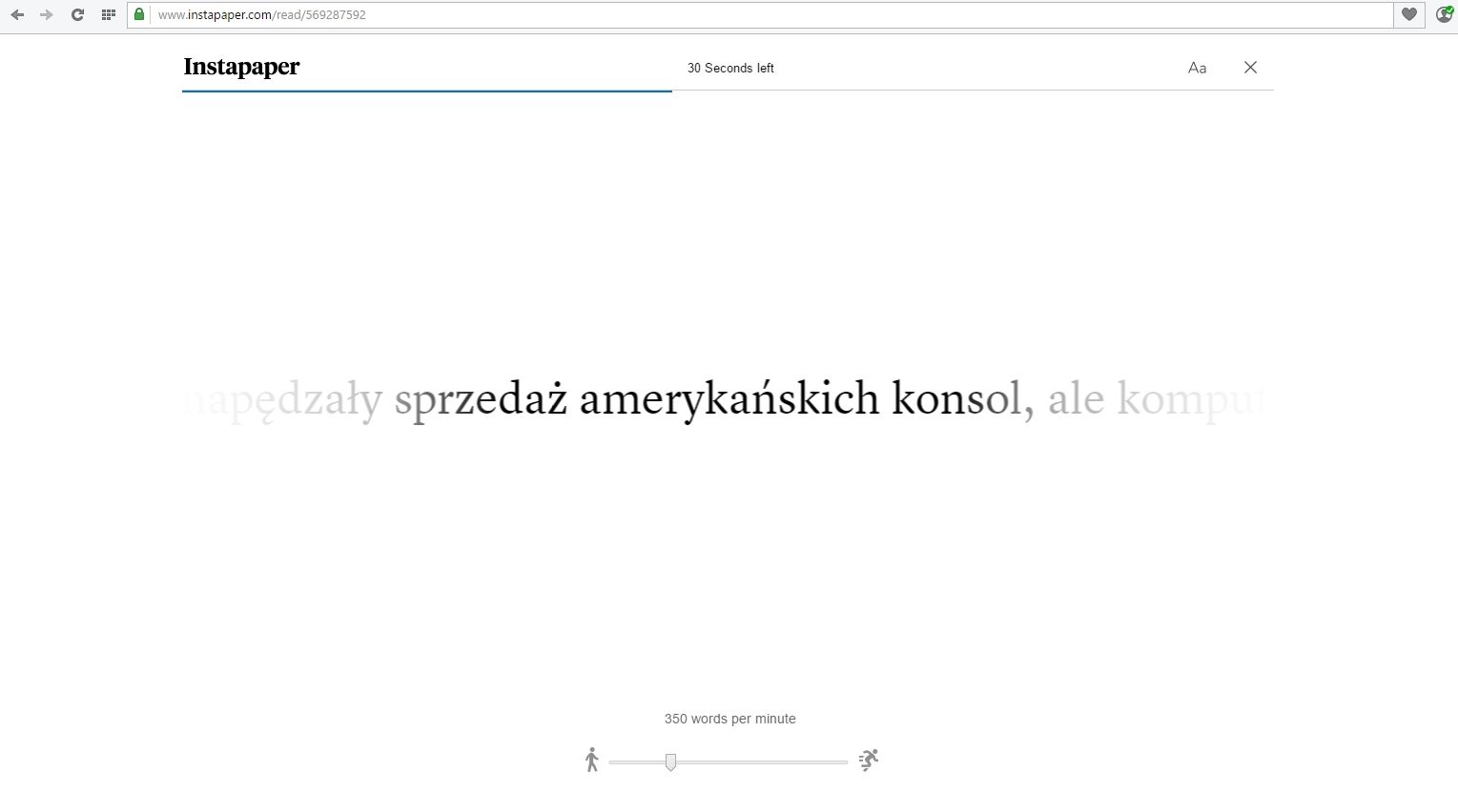Click the reading speed slider thumb
The image size is (1458, 812).
point(670,762)
